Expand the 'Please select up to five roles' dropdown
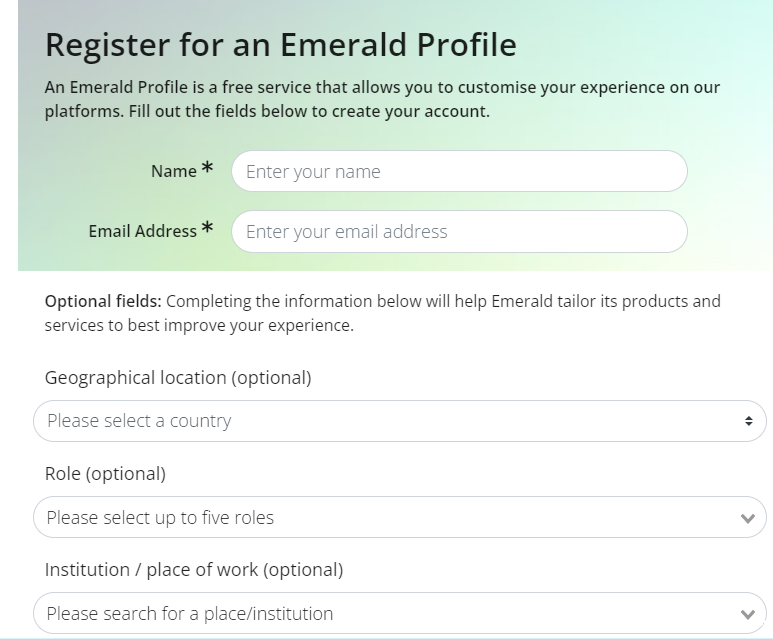This screenshot has height=639, width=773. (390, 518)
